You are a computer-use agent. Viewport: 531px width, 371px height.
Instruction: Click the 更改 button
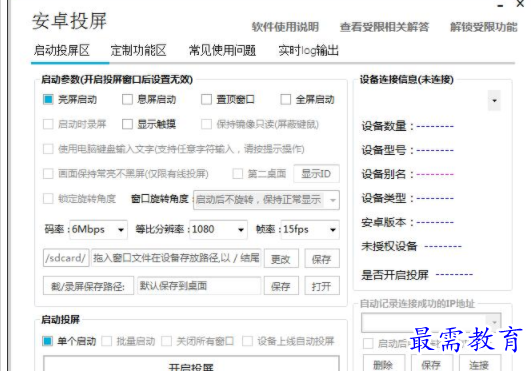coord(281,259)
